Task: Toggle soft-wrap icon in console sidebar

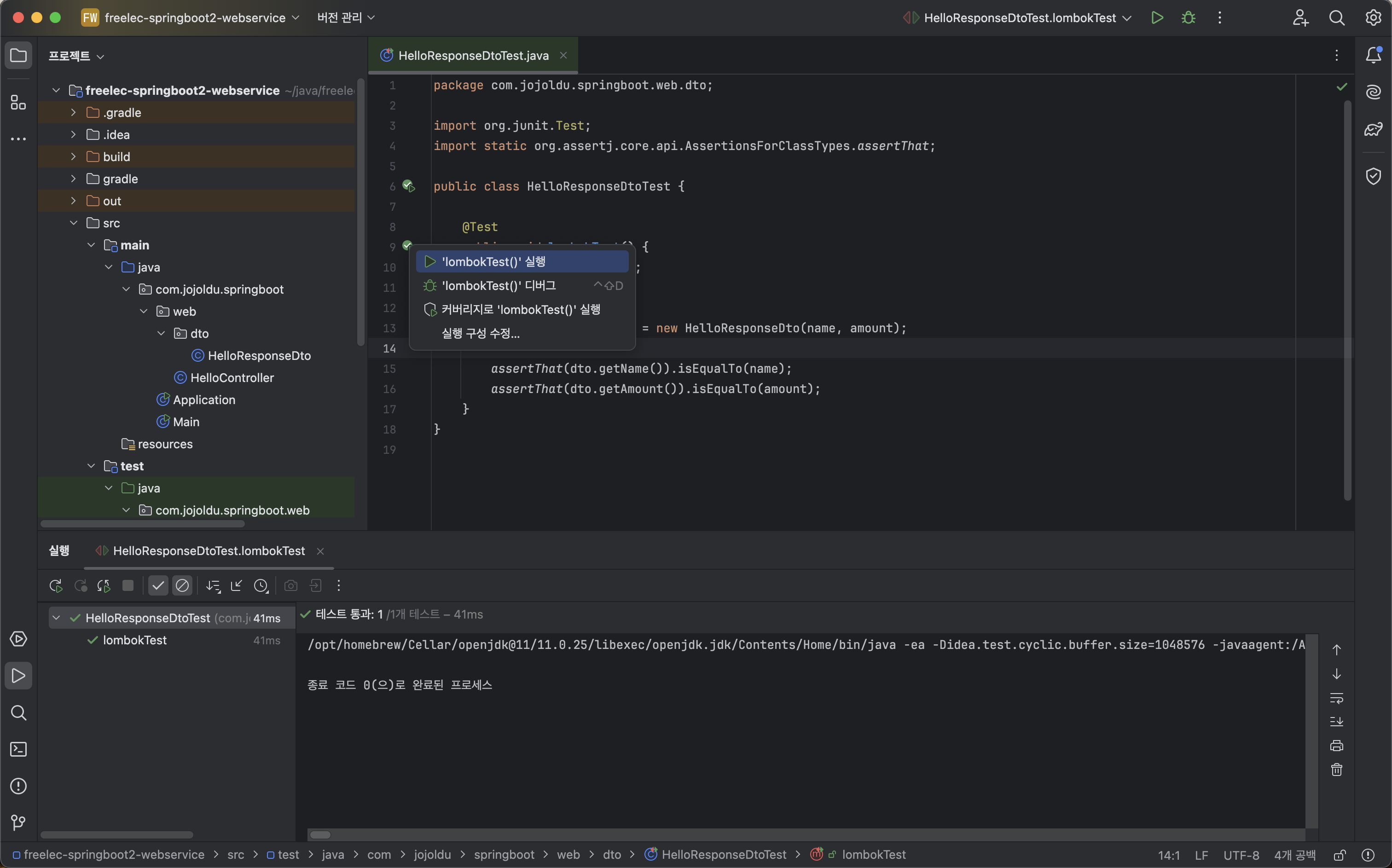Action: click(x=1336, y=698)
